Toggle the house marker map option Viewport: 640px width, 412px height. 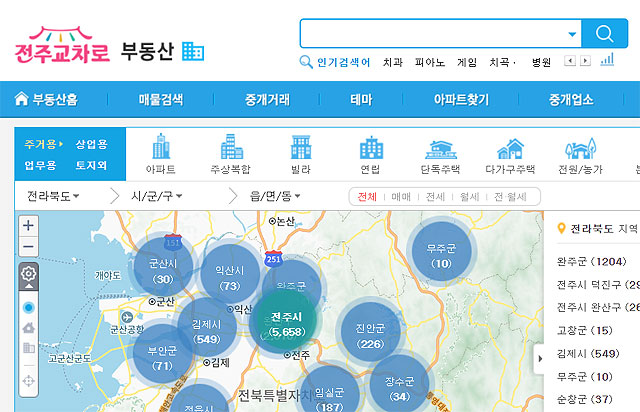click(29, 327)
